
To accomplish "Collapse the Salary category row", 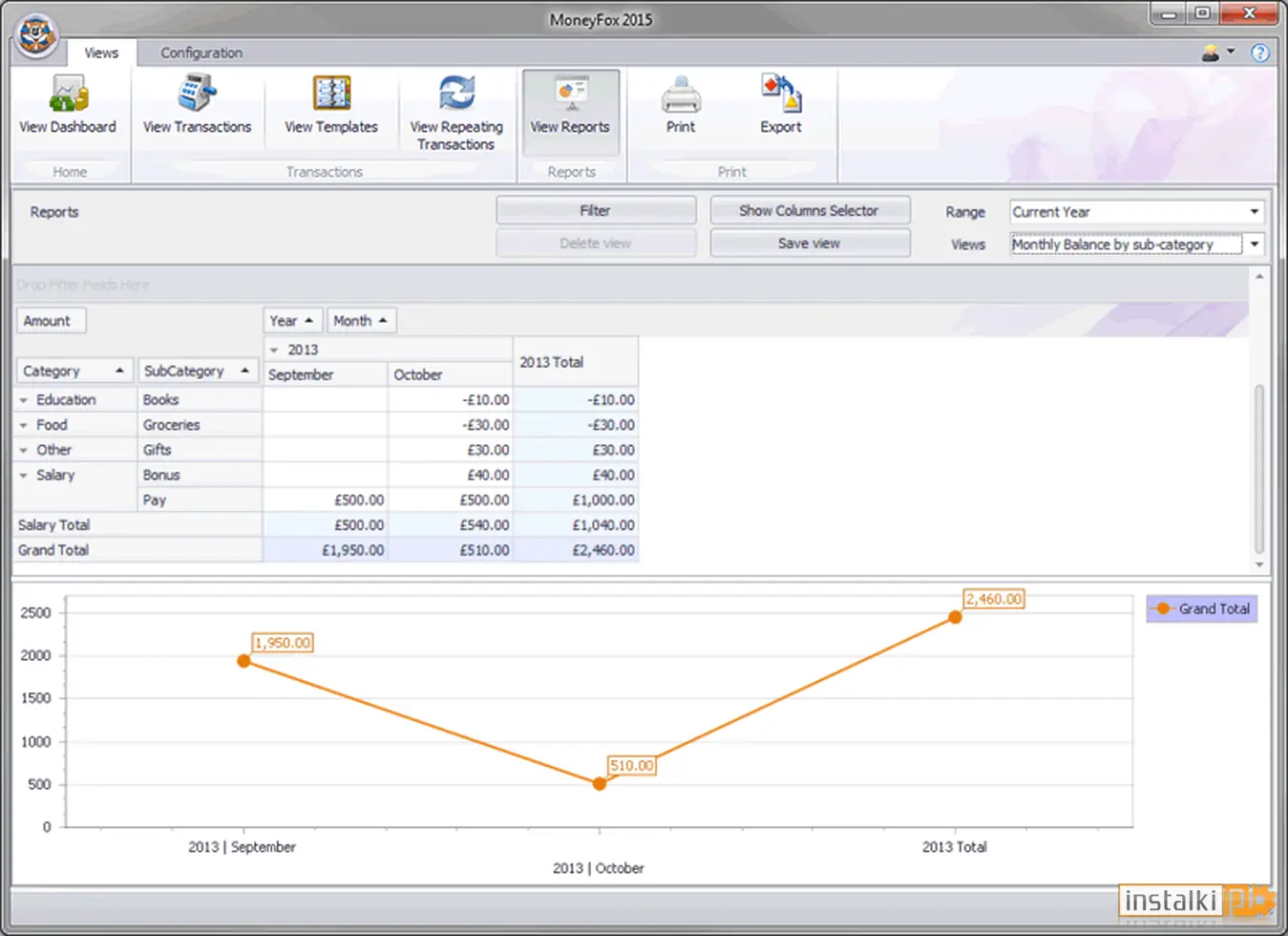I will 23,475.
